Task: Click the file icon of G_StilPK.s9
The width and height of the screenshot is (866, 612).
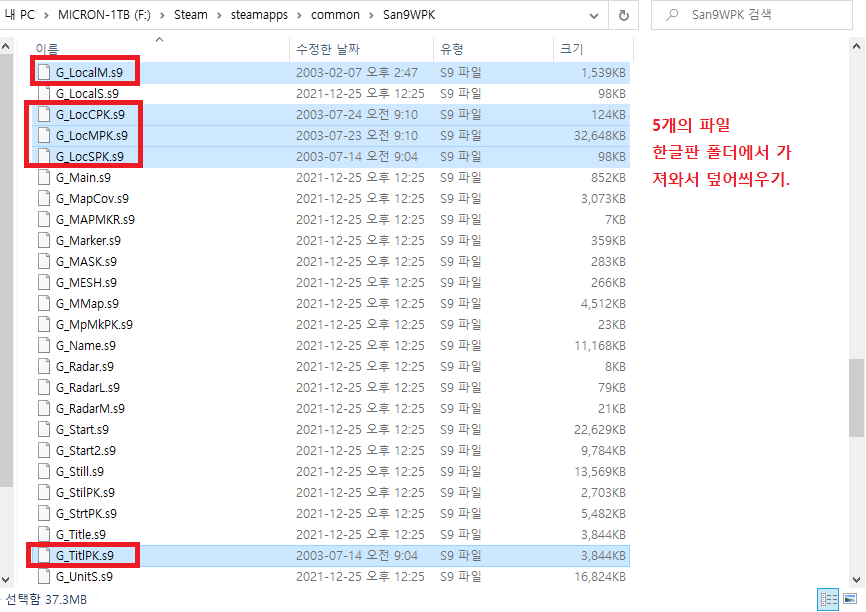Action: click(44, 492)
